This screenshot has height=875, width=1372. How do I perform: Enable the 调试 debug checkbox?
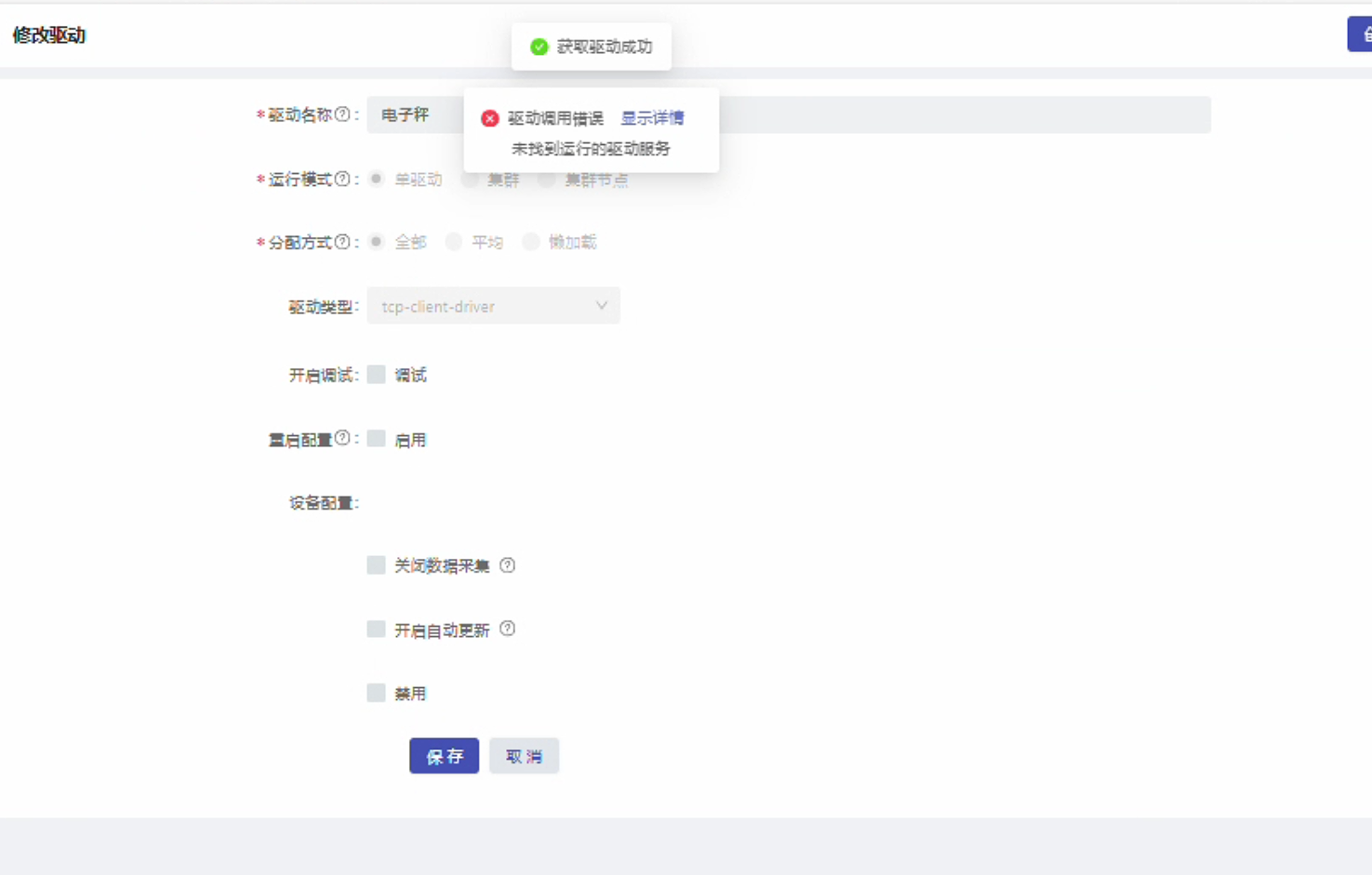click(376, 375)
